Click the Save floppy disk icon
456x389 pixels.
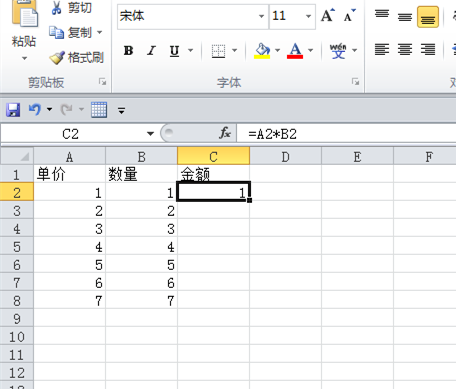(x=13, y=110)
